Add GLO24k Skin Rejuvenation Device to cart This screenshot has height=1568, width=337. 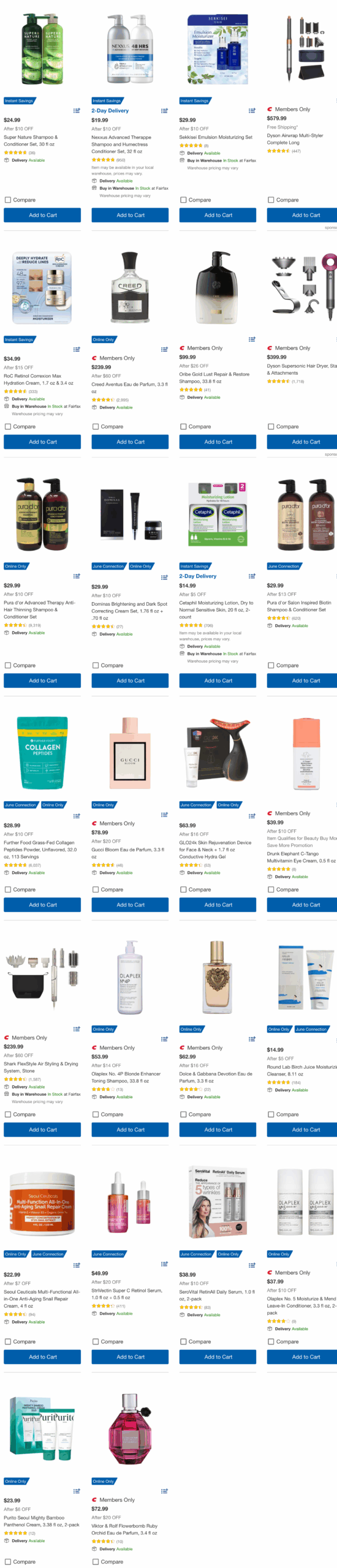[218, 905]
